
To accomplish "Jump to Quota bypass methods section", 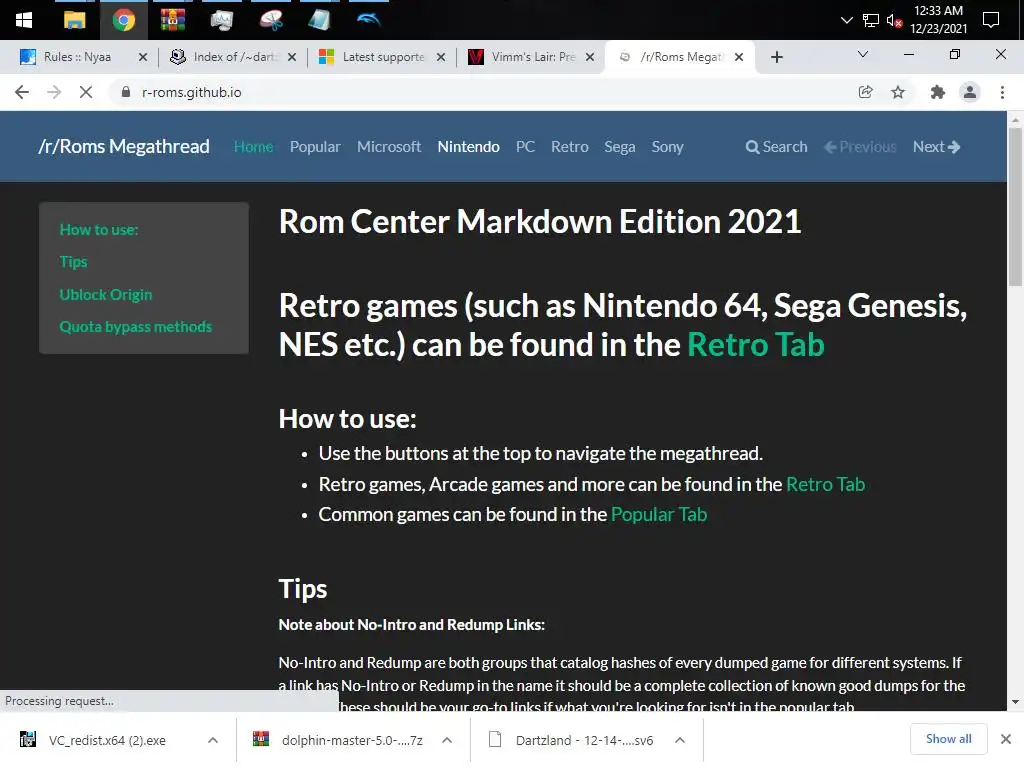I will pyautogui.click(x=136, y=327).
